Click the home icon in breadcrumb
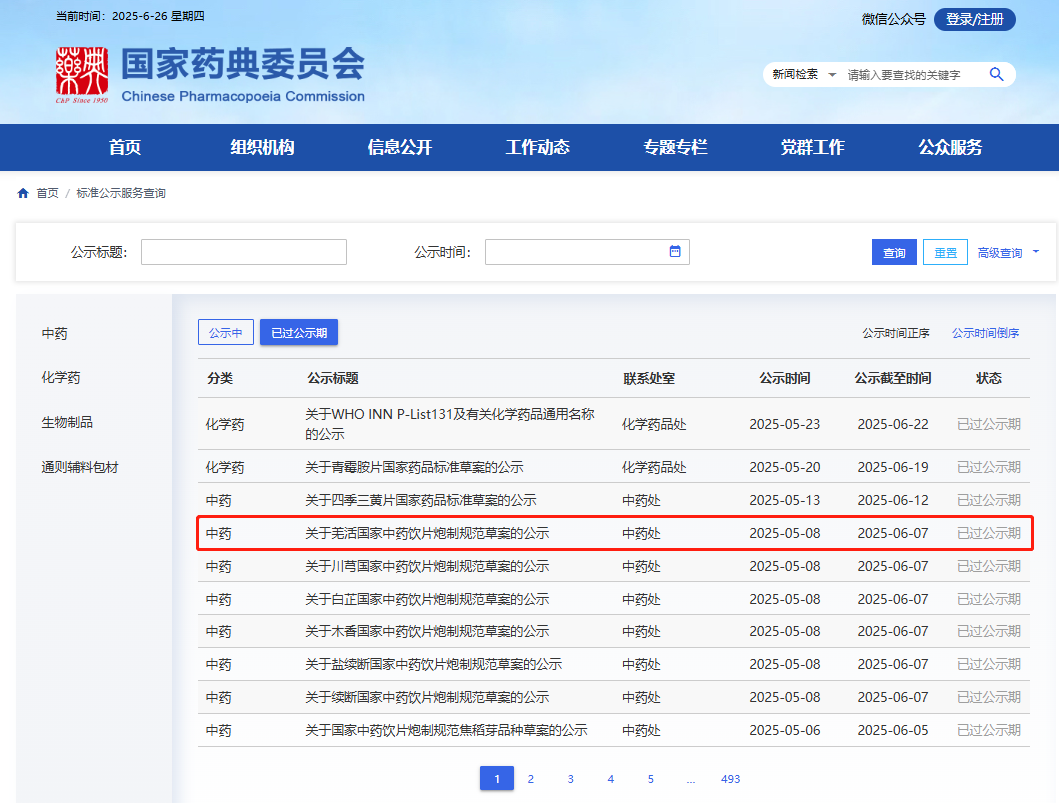Viewport: 1059px width, 803px height. (23, 193)
